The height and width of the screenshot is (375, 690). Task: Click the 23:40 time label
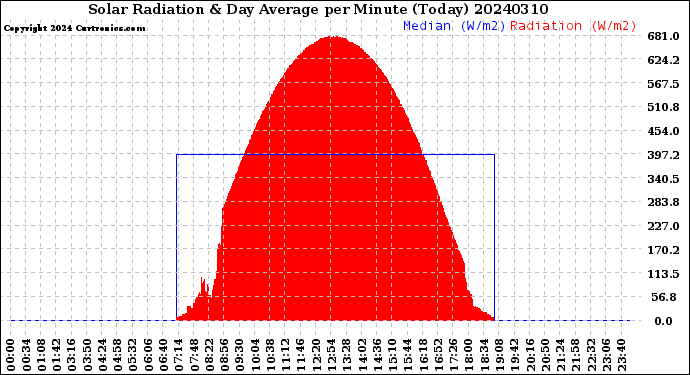pos(622,355)
